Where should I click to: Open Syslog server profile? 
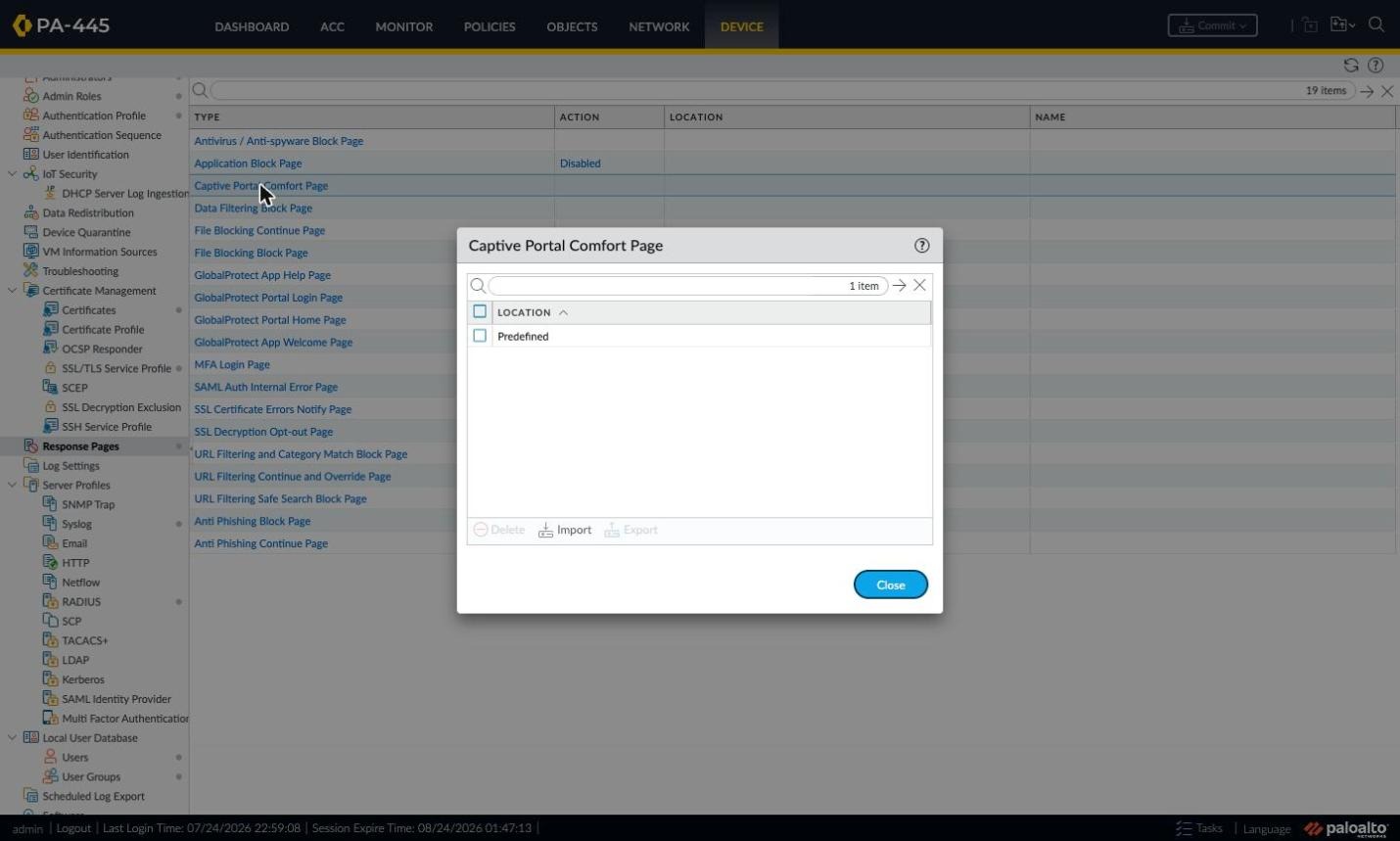pyautogui.click(x=76, y=525)
